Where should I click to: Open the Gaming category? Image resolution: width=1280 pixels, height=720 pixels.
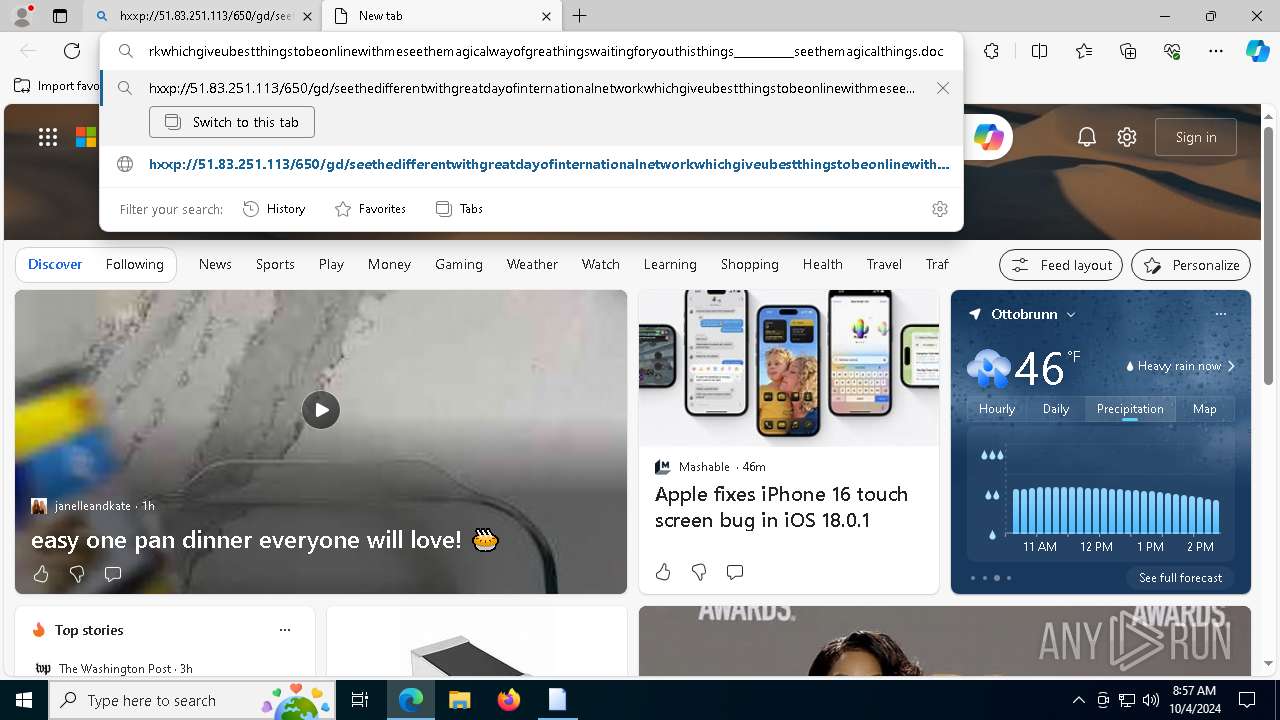tap(459, 264)
